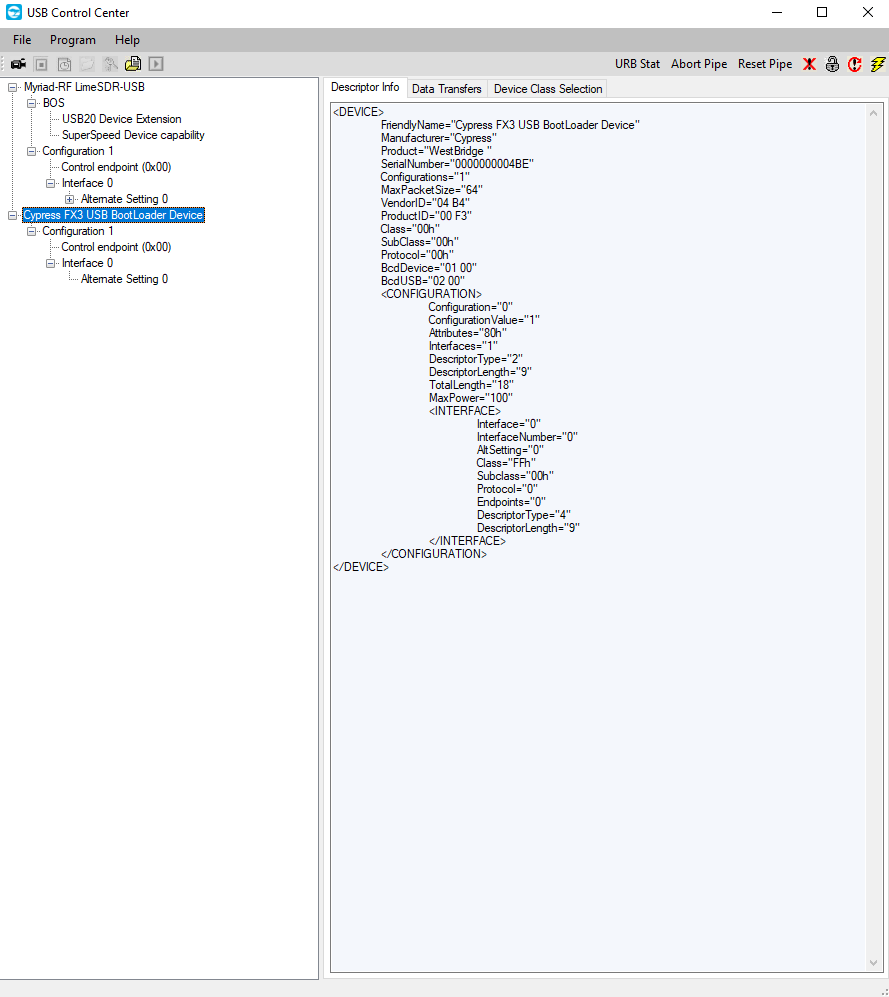Select SuperSpeed Device capability tree item

[133, 135]
